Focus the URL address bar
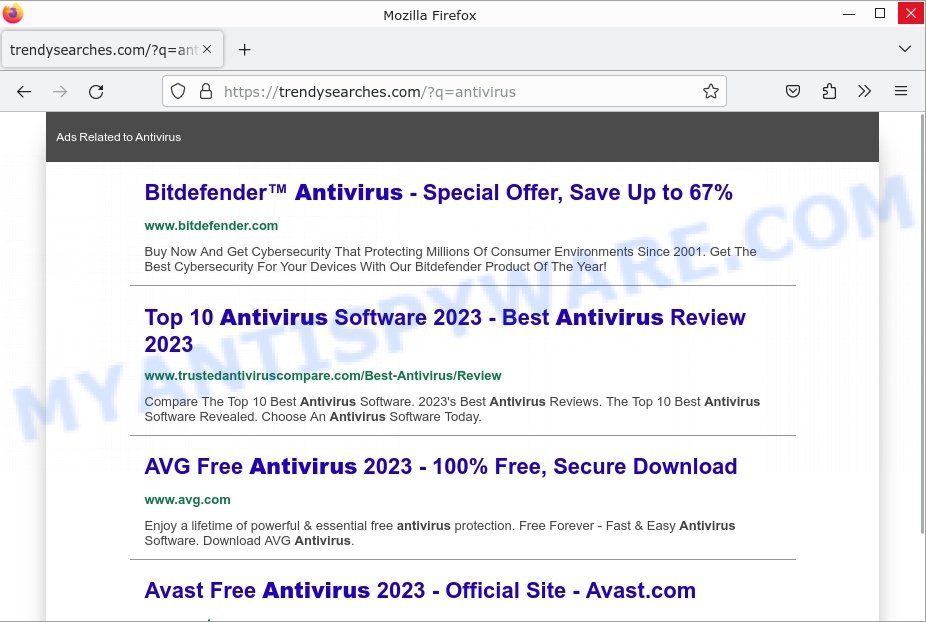Image resolution: width=926 pixels, height=622 pixels. coord(444,92)
